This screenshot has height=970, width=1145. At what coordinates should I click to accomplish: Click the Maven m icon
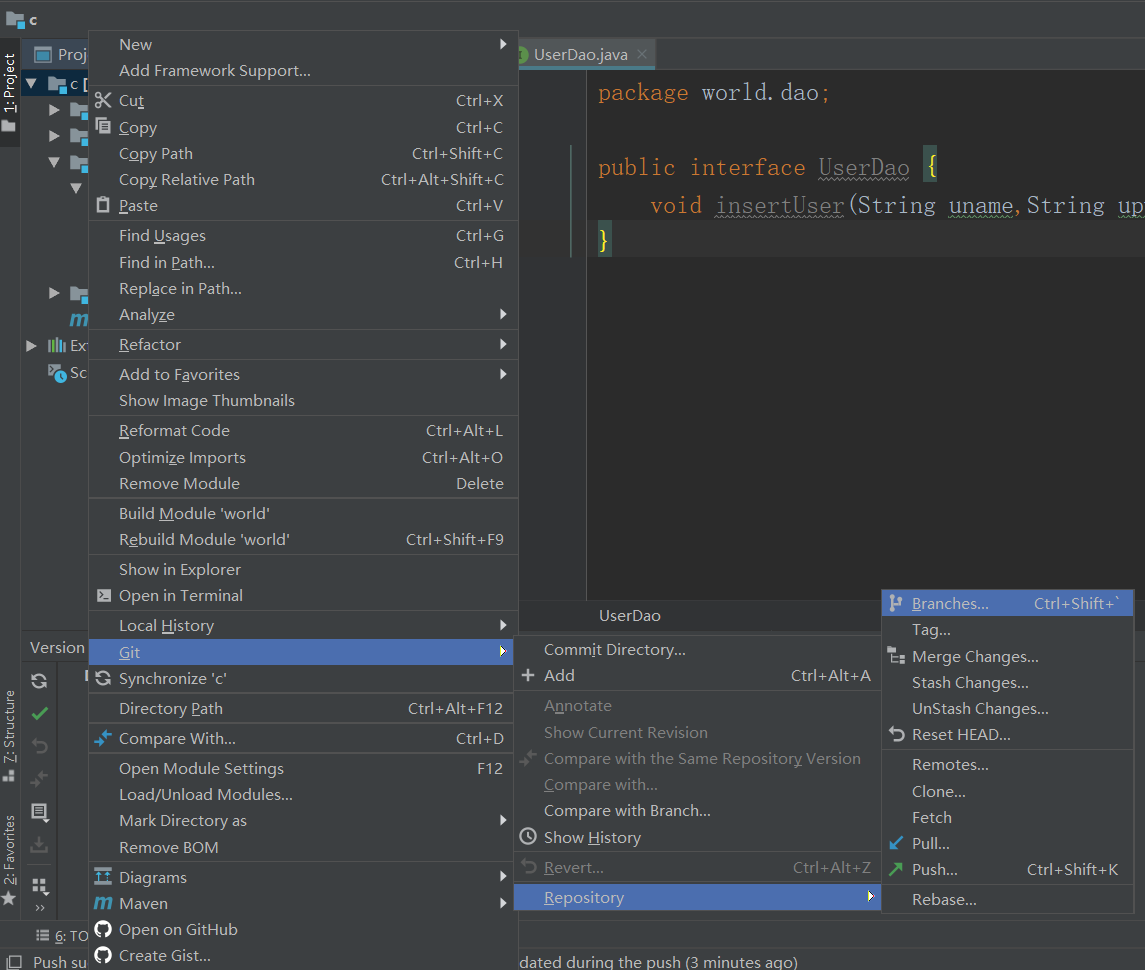pyautogui.click(x=104, y=904)
